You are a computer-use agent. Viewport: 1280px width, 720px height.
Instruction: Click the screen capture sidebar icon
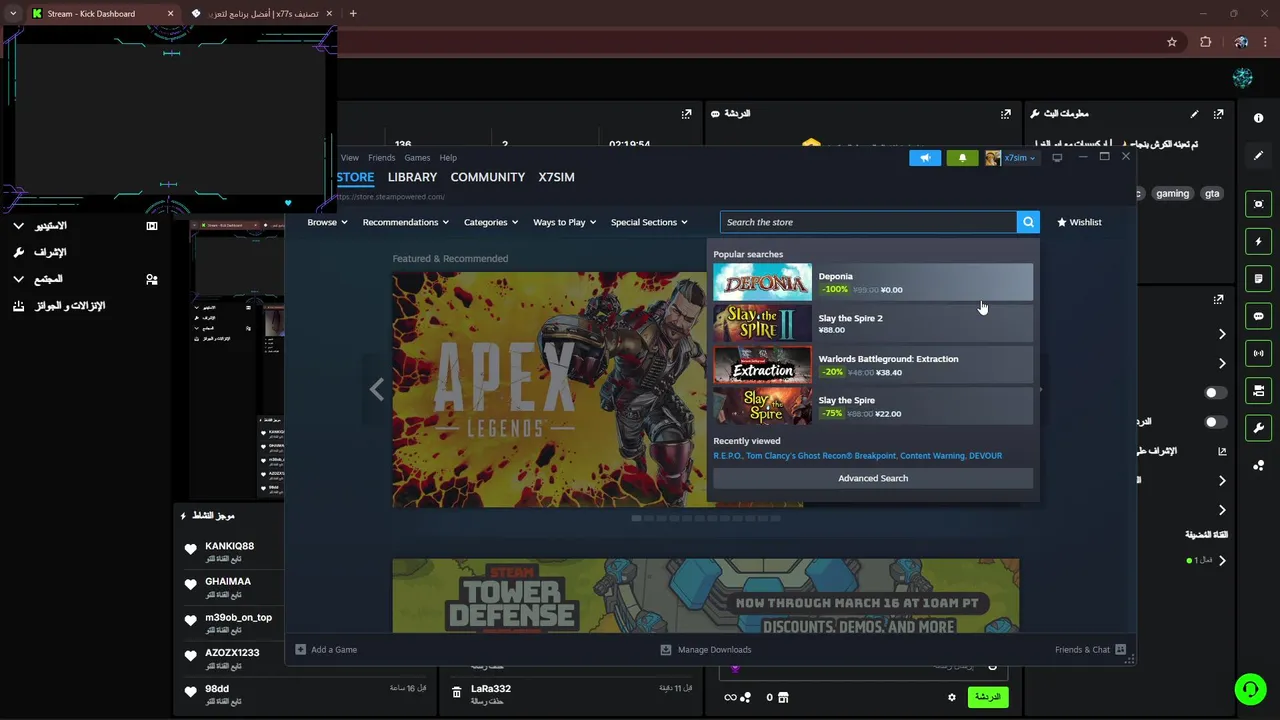pyautogui.click(x=1258, y=204)
